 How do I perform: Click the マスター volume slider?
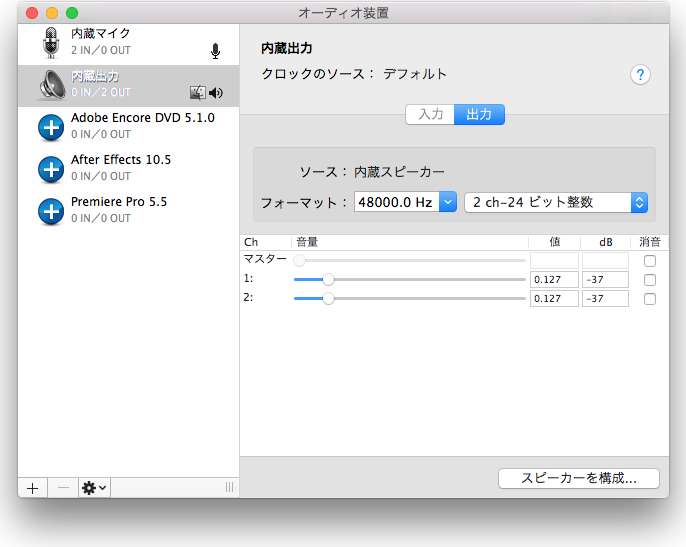coord(410,260)
